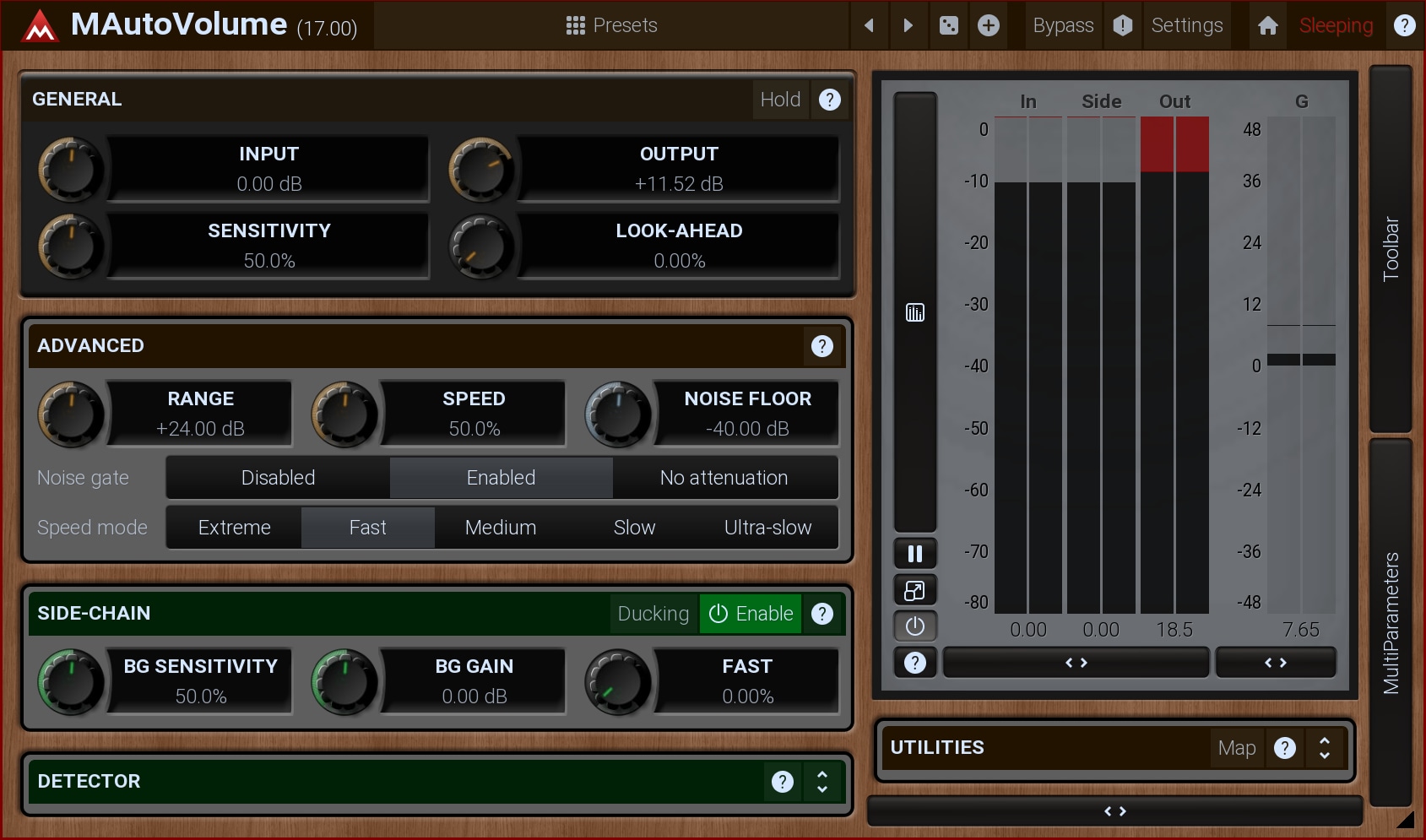Click the meter histogram icon
The height and width of the screenshot is (840, 1426).
click(914, 312)
